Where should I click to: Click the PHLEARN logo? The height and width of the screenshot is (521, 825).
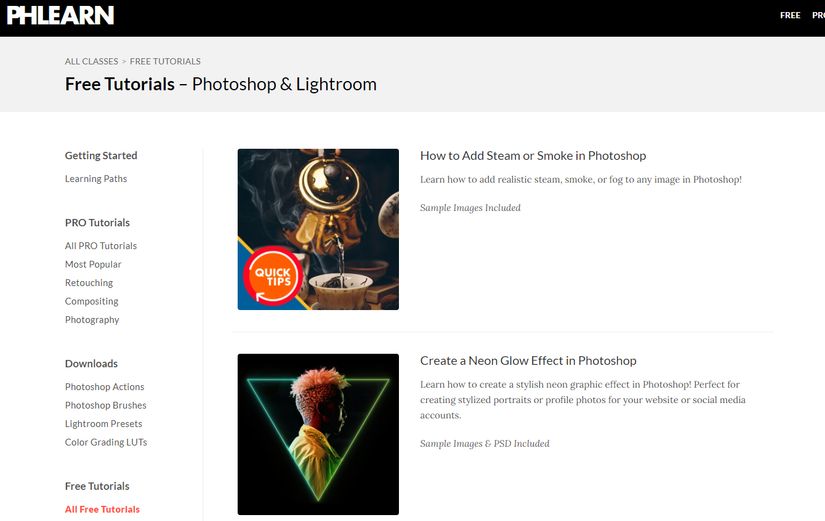61,15
